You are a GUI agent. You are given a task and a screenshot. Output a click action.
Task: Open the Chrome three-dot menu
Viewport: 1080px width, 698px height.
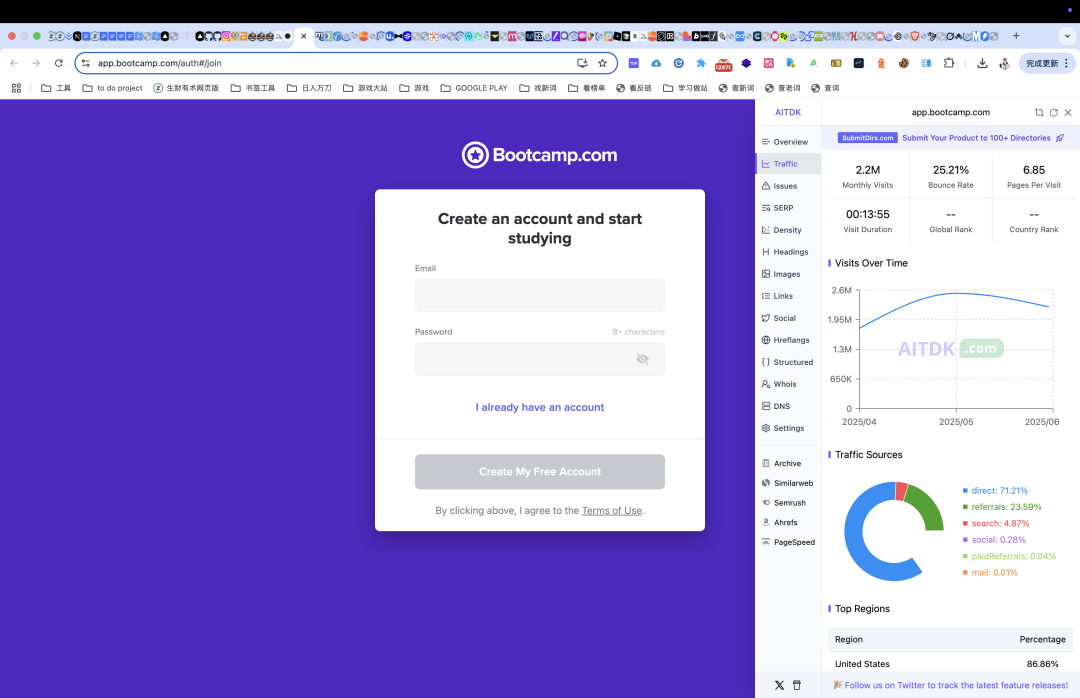[x=1066, y=63]
